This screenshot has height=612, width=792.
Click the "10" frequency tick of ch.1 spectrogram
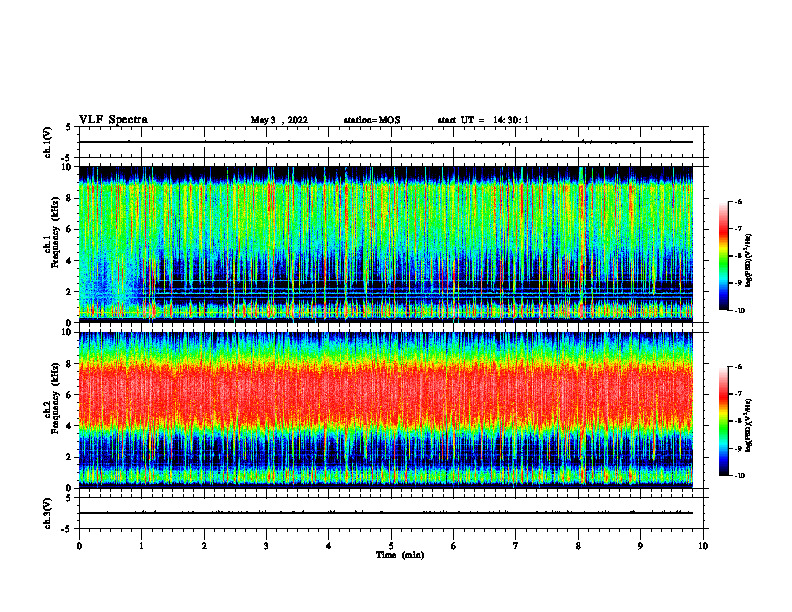pos(67,167)
